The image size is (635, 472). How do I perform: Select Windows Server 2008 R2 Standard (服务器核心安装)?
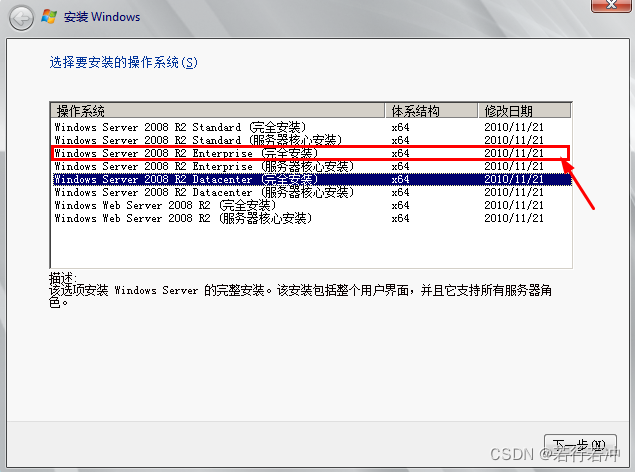(311, 140)
